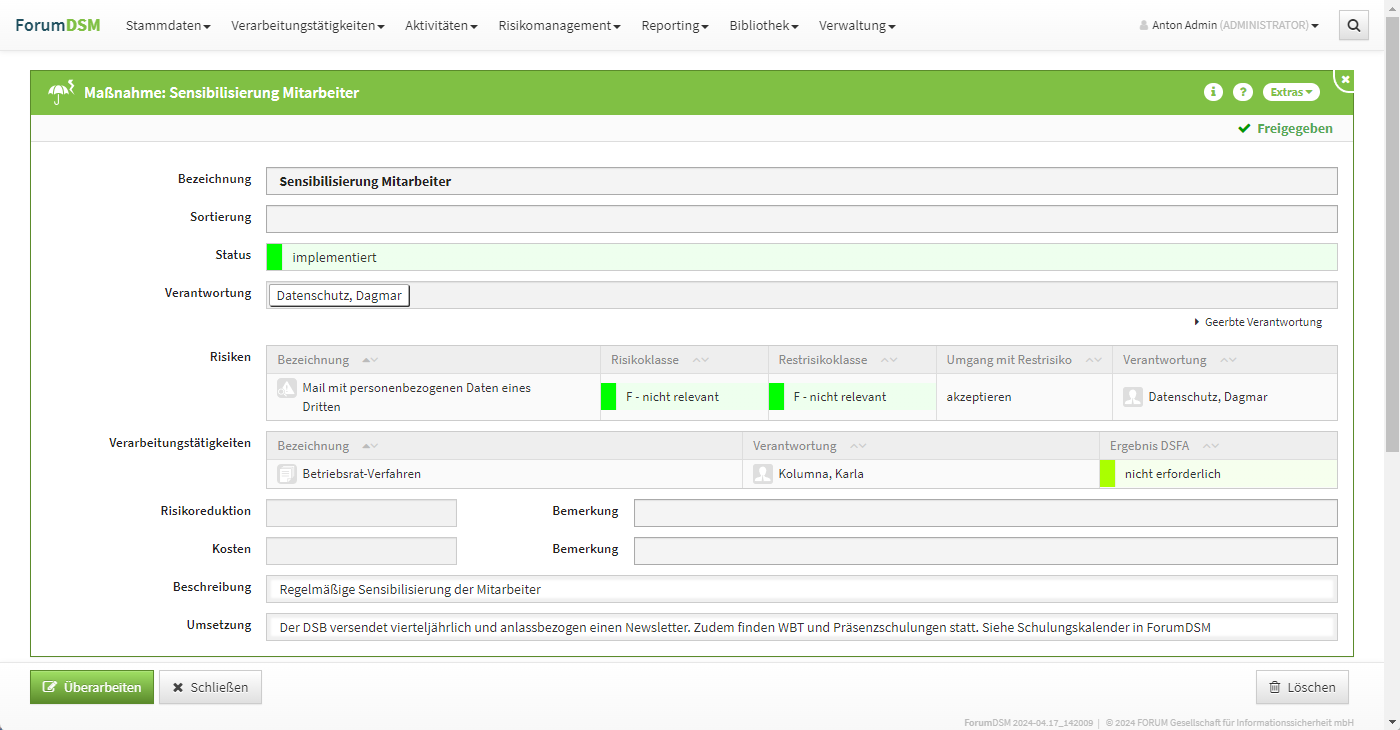Image resolution: width=1400 pixels, height=730 pixels.
Task: Sort by Ergebnis DSFA column
Action: (1211, 446)
